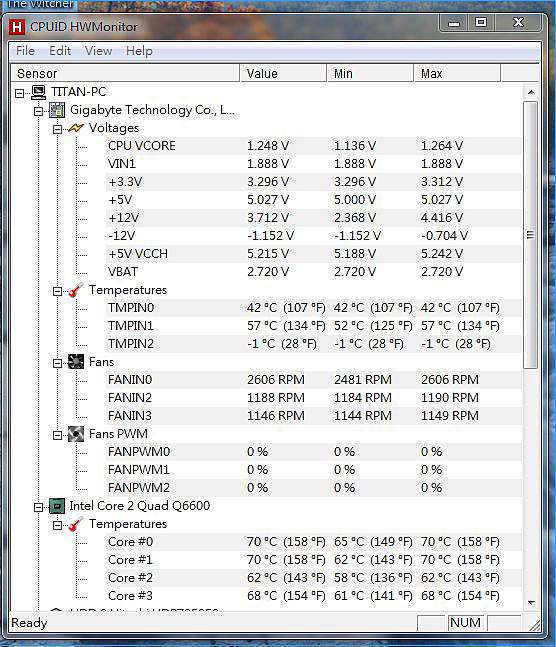Select the +3.3V row
The width and height of the screenshot is (556, 647).
pyautogui.click(x=314, y=182)
